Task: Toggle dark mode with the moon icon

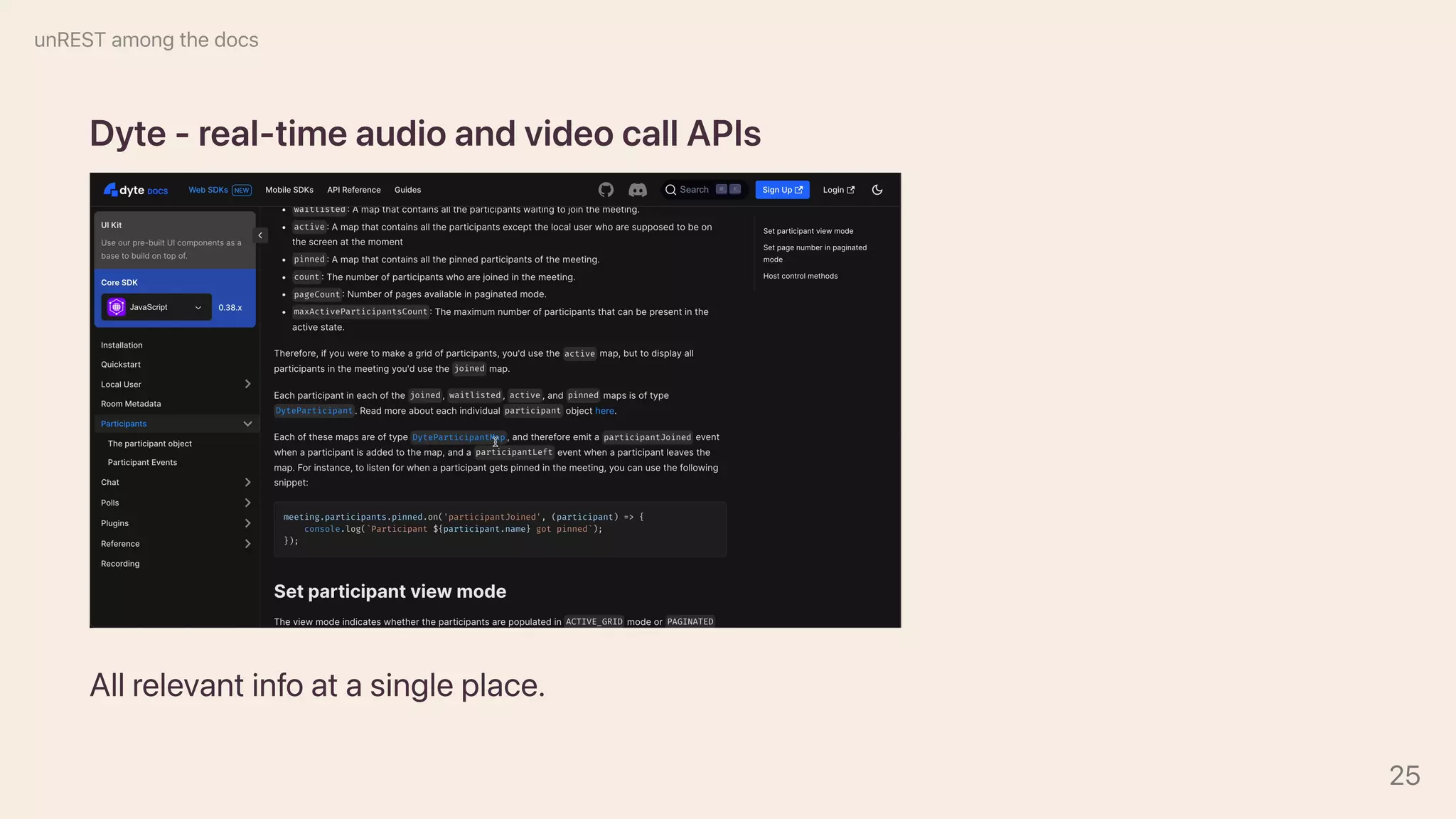Action: pos(877,190)
